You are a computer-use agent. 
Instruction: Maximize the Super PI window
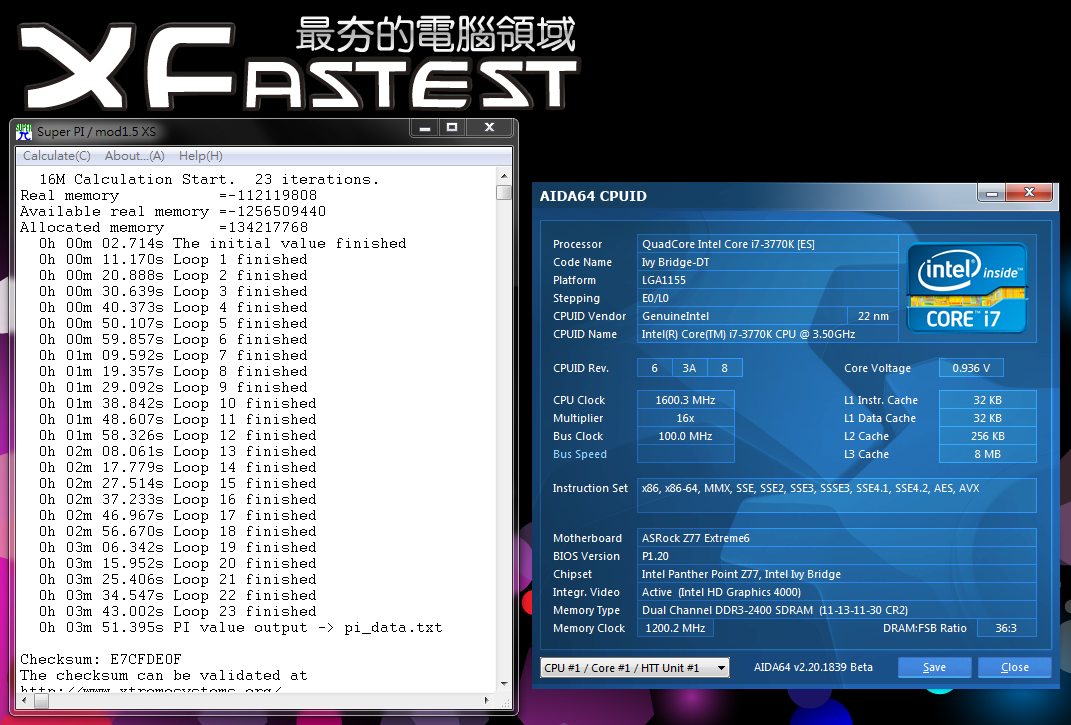click(x=451, y=128)
